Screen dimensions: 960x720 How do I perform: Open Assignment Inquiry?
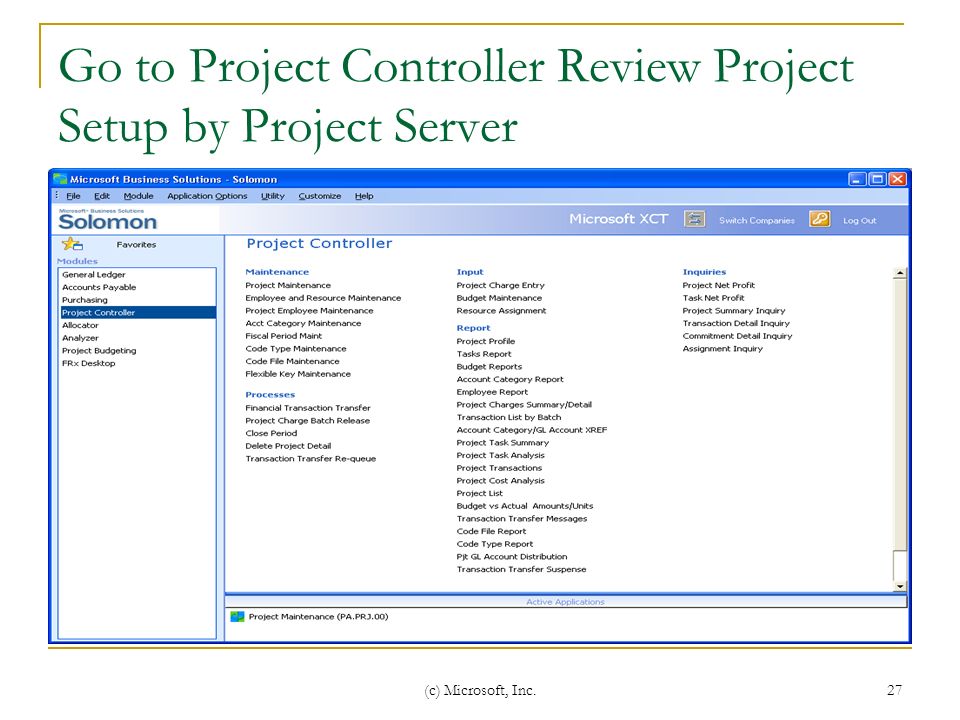pyautogui.click(x=722, y=348)
